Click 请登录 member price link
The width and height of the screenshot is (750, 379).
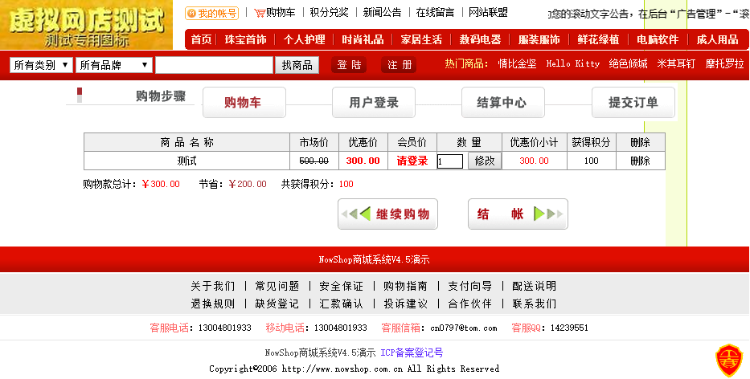point(412,161)
